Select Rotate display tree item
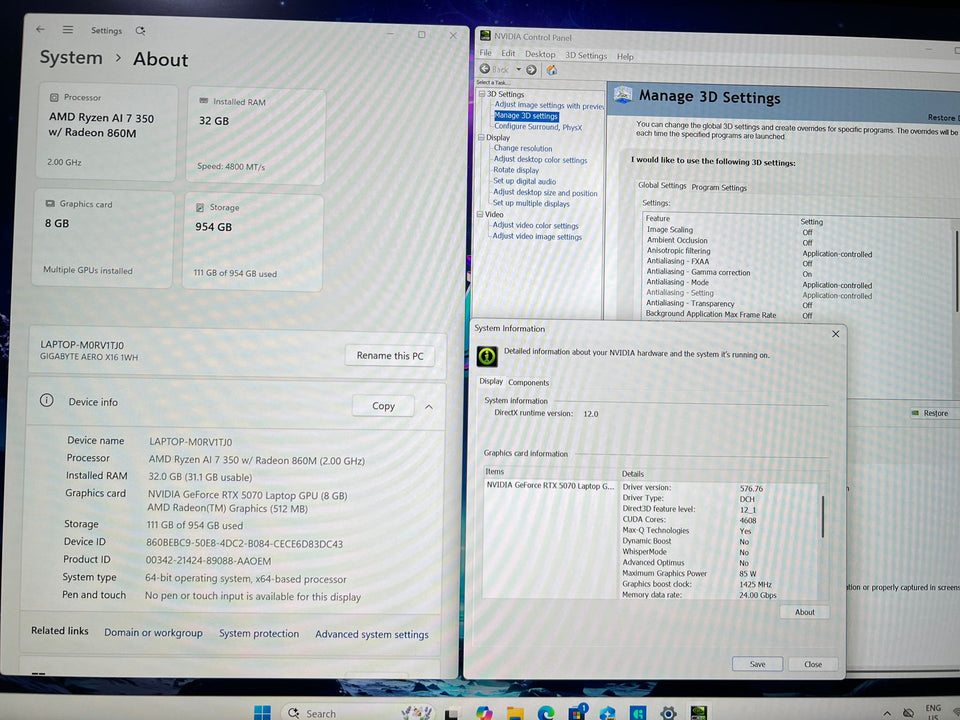 click(x=516, y=170)
